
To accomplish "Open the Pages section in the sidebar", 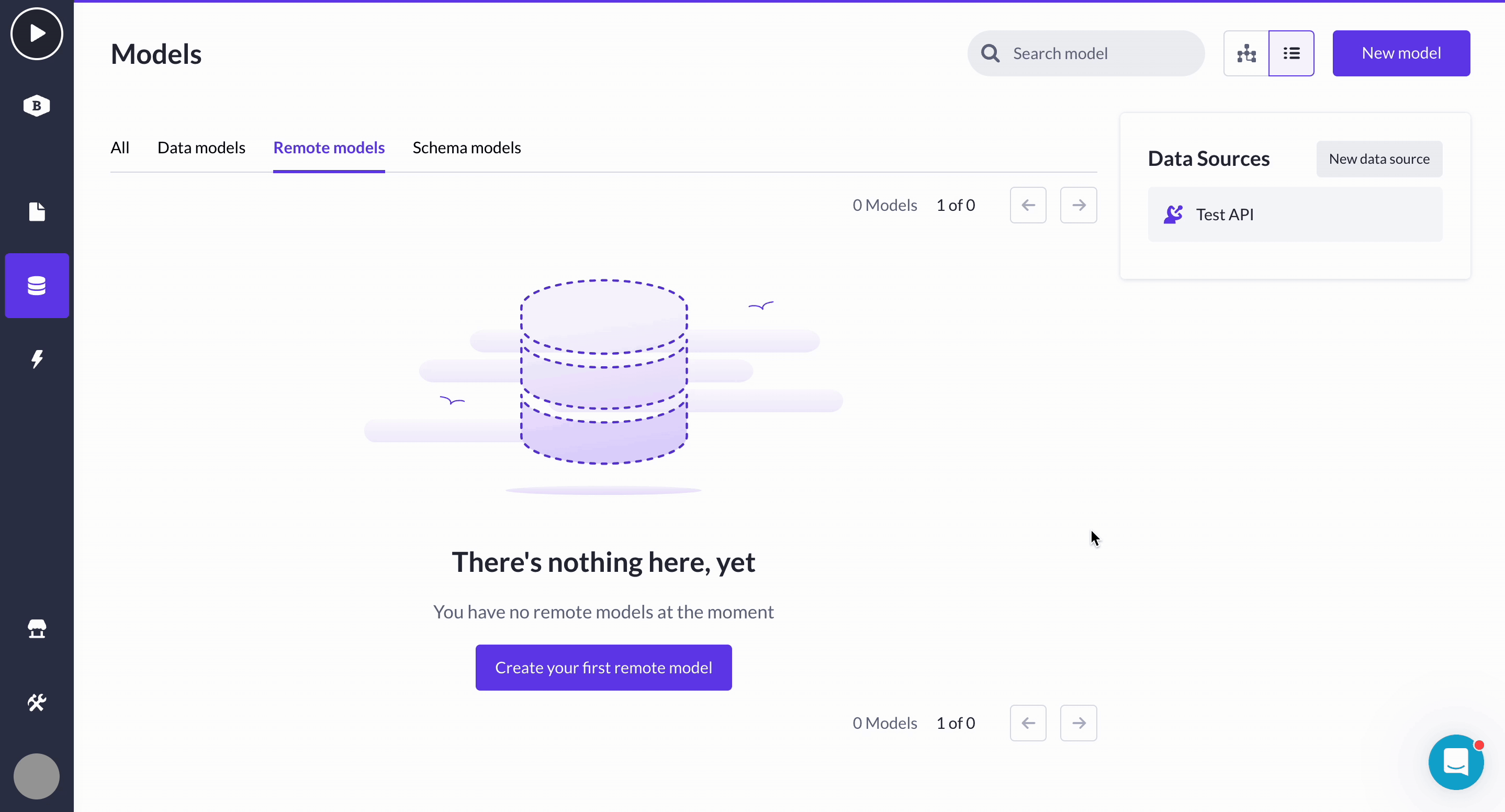I will pos(37,211).
